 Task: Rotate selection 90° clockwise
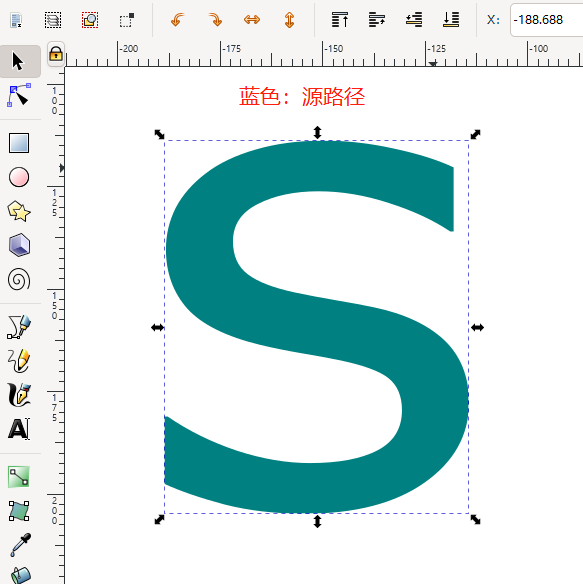point(215,20)
